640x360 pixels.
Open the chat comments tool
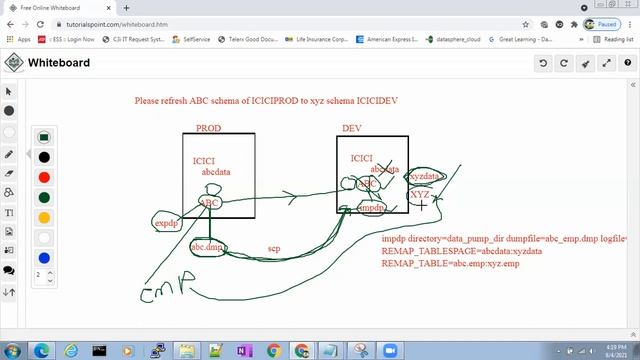pos(9,271)
